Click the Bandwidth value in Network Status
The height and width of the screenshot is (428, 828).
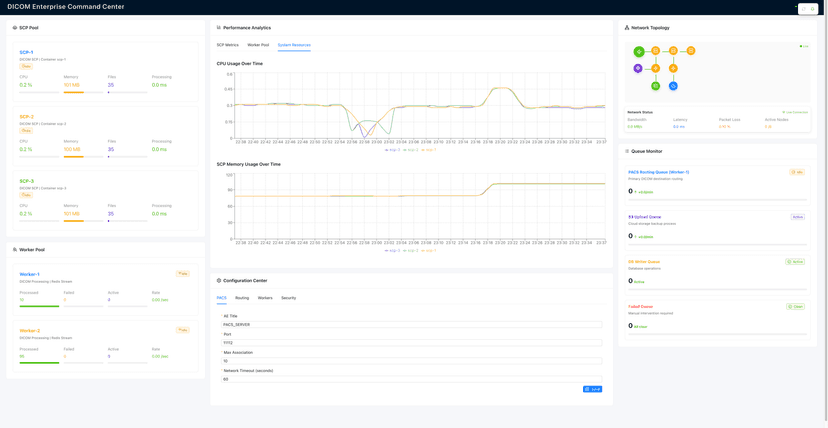[x=633, y=127]
